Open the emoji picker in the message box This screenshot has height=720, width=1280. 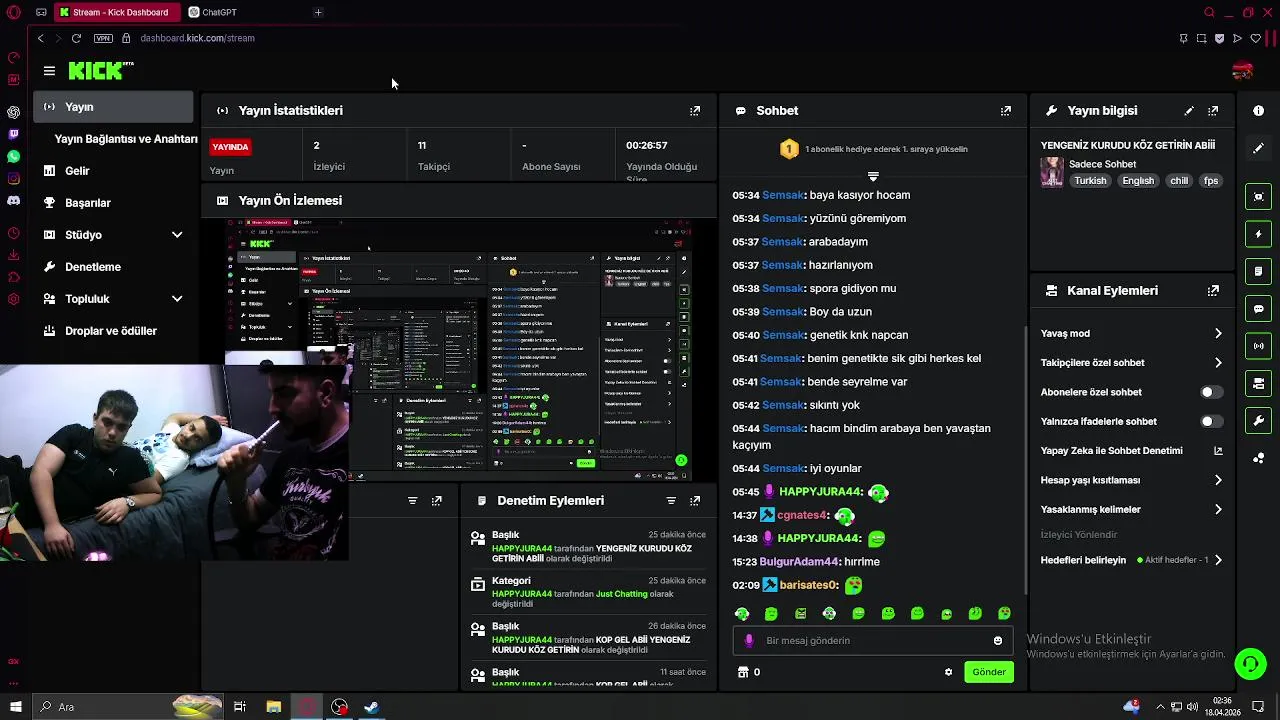[x=998, y=641]
